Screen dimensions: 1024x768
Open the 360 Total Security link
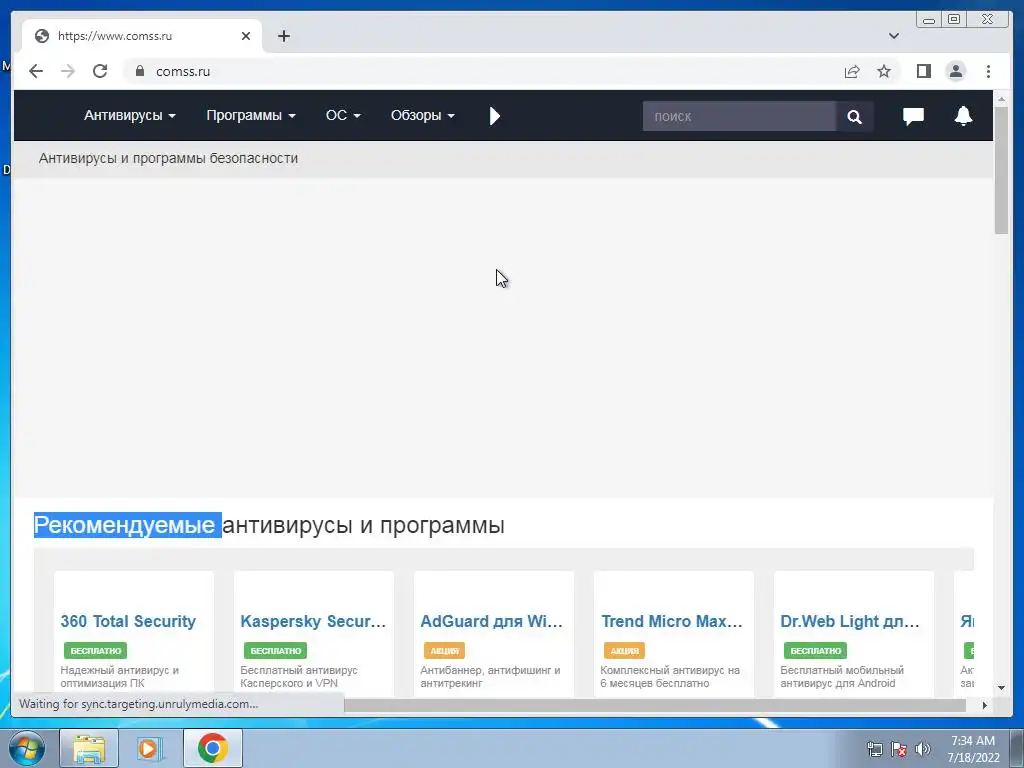128,621
